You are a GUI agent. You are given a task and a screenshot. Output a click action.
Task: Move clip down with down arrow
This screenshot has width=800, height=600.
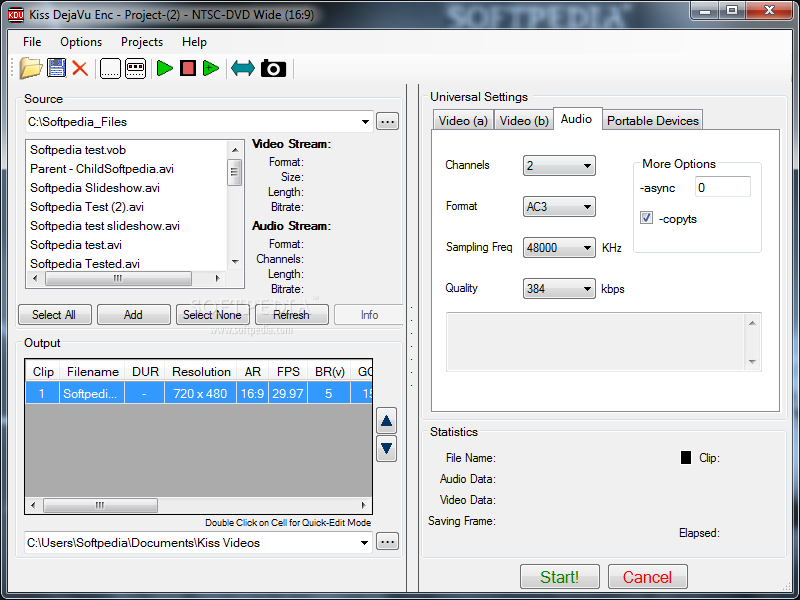click(x=386, y=448)
